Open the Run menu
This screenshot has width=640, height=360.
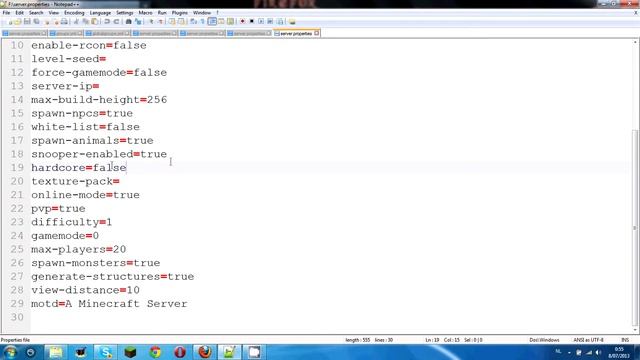click(162, 13)
